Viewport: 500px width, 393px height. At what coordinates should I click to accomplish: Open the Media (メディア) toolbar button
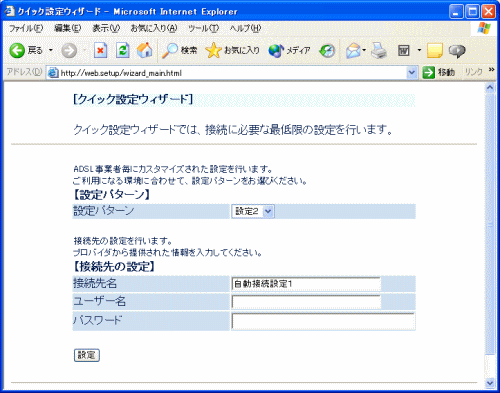[x=290, y=51]
